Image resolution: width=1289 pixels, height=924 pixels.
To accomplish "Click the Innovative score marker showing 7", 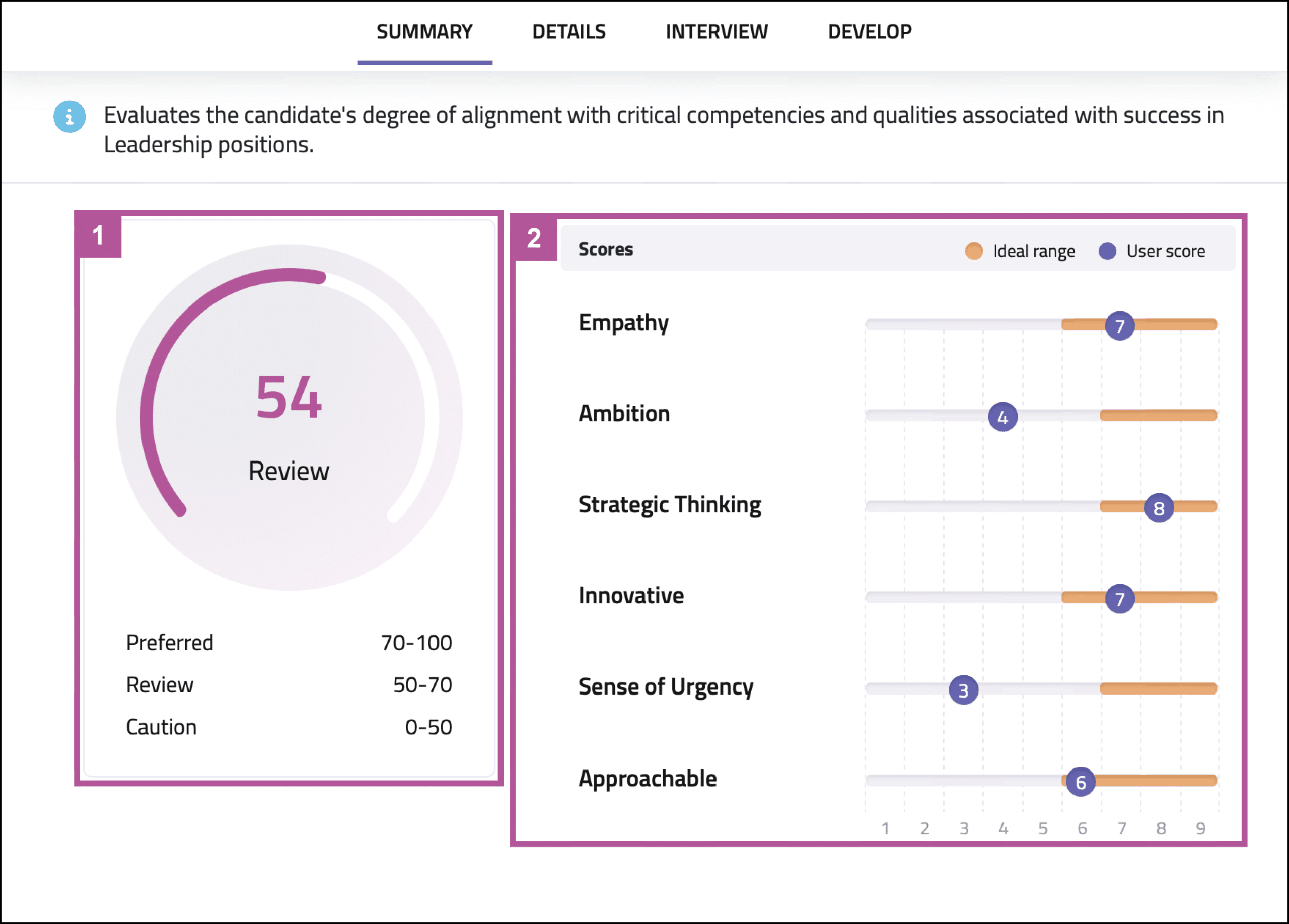I will click(x=1119, y=598).
